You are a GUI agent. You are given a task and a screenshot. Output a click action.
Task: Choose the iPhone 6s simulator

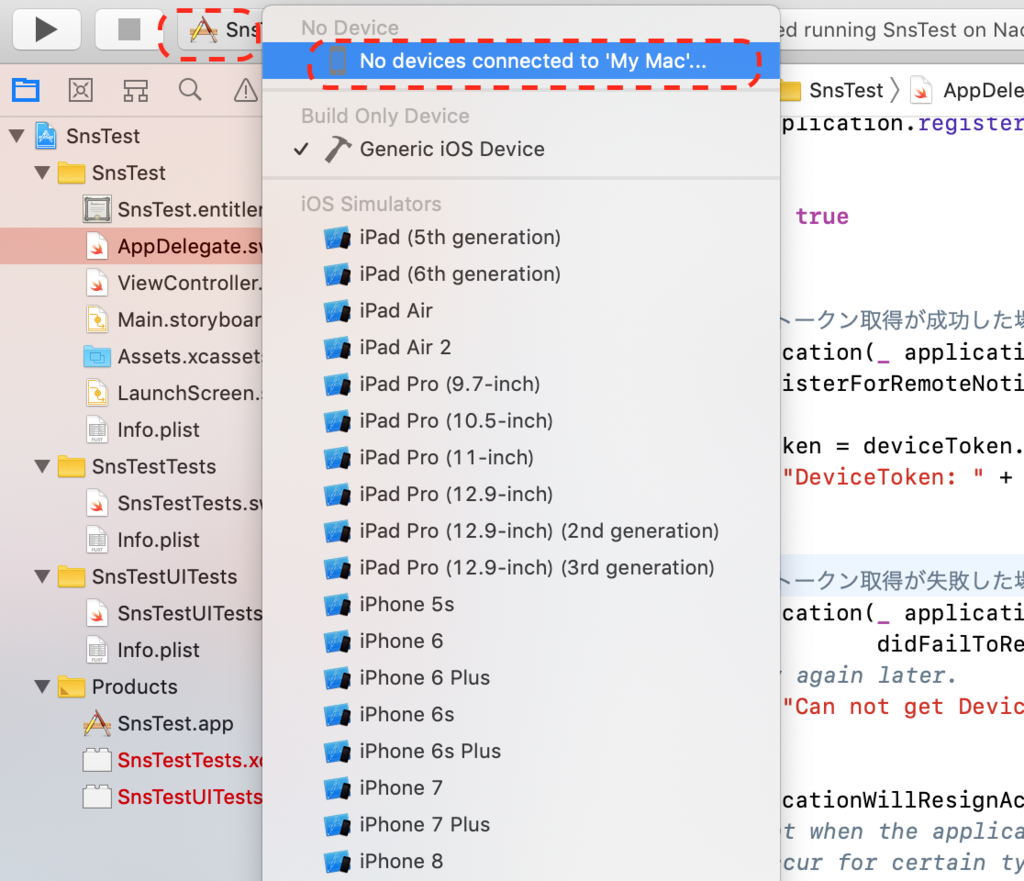(x=521, y=714)
